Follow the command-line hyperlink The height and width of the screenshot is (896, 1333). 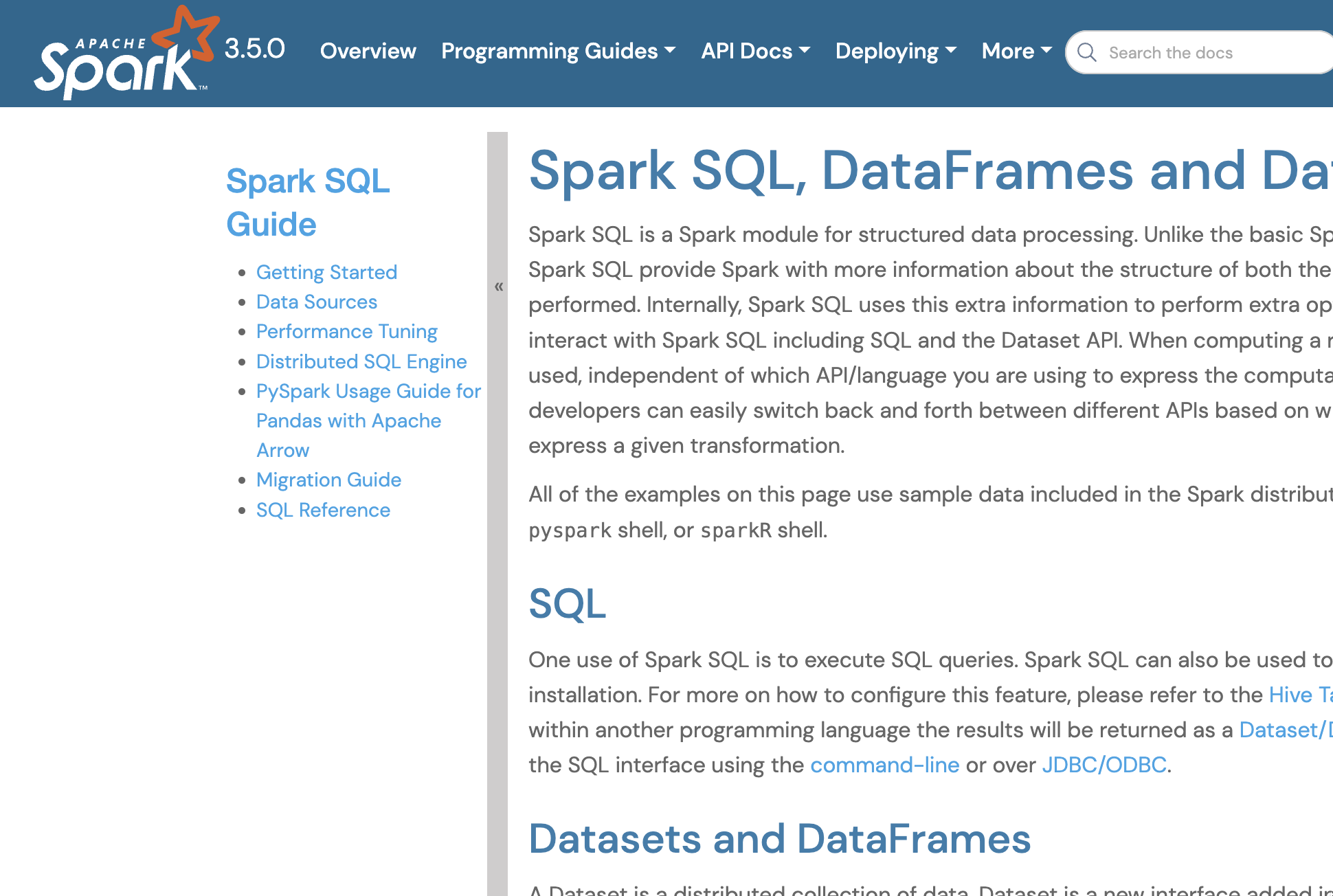coord(884,765)
